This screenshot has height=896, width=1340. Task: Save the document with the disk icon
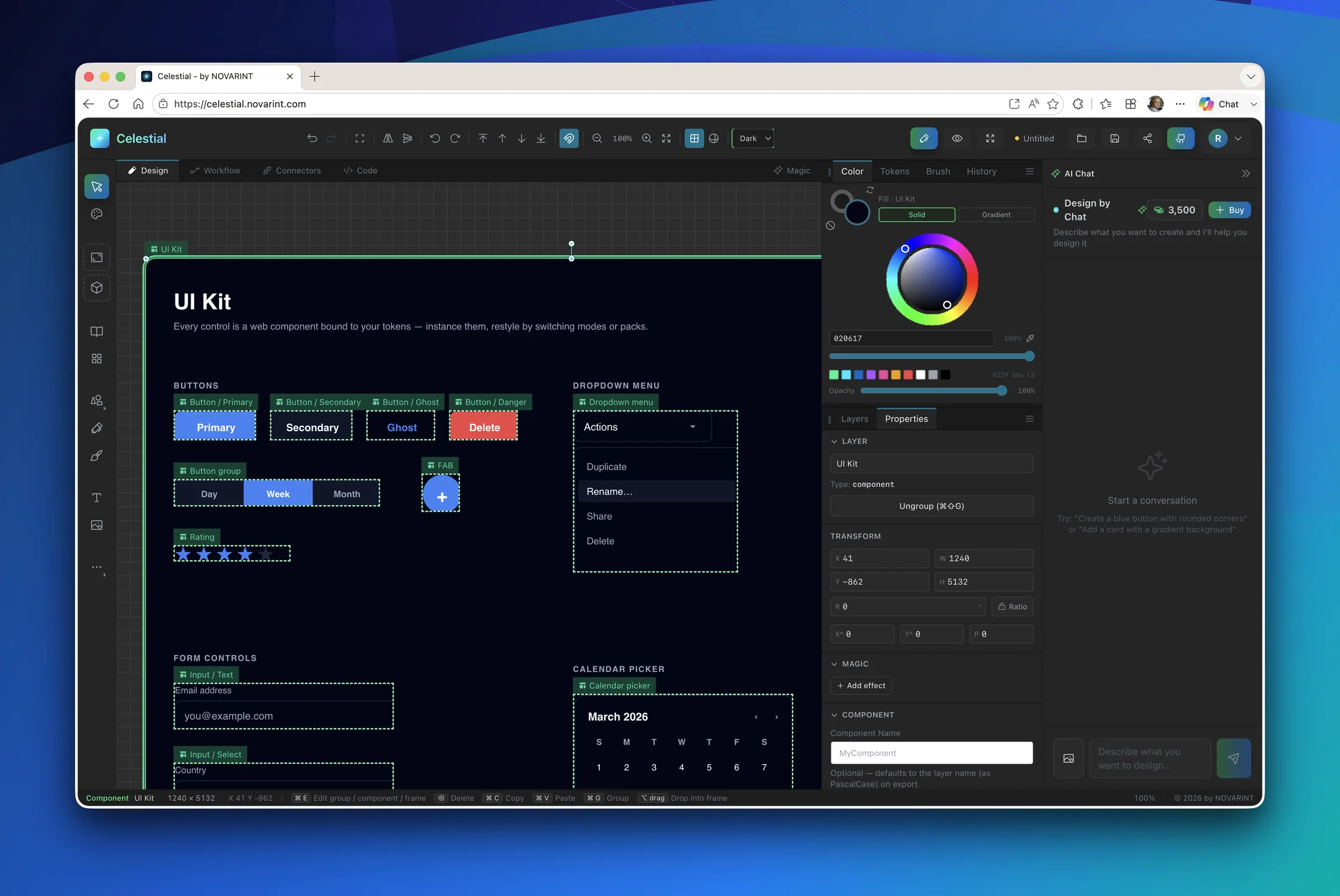tap(1115, 138)
